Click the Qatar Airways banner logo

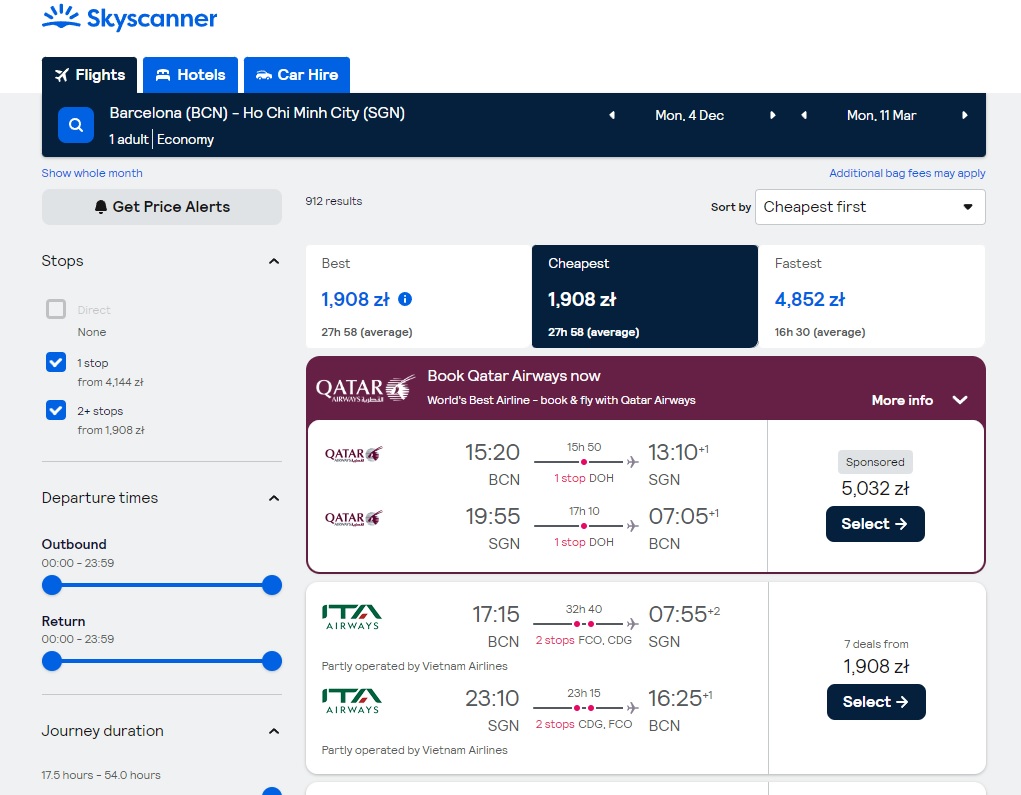tap(365, 388)
